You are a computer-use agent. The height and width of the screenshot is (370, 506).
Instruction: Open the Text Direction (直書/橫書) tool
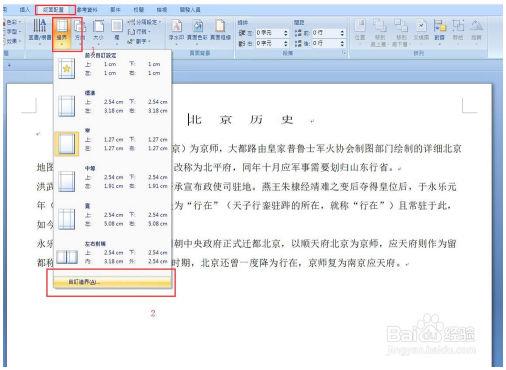pyautogui.click(x=39, y=30)
